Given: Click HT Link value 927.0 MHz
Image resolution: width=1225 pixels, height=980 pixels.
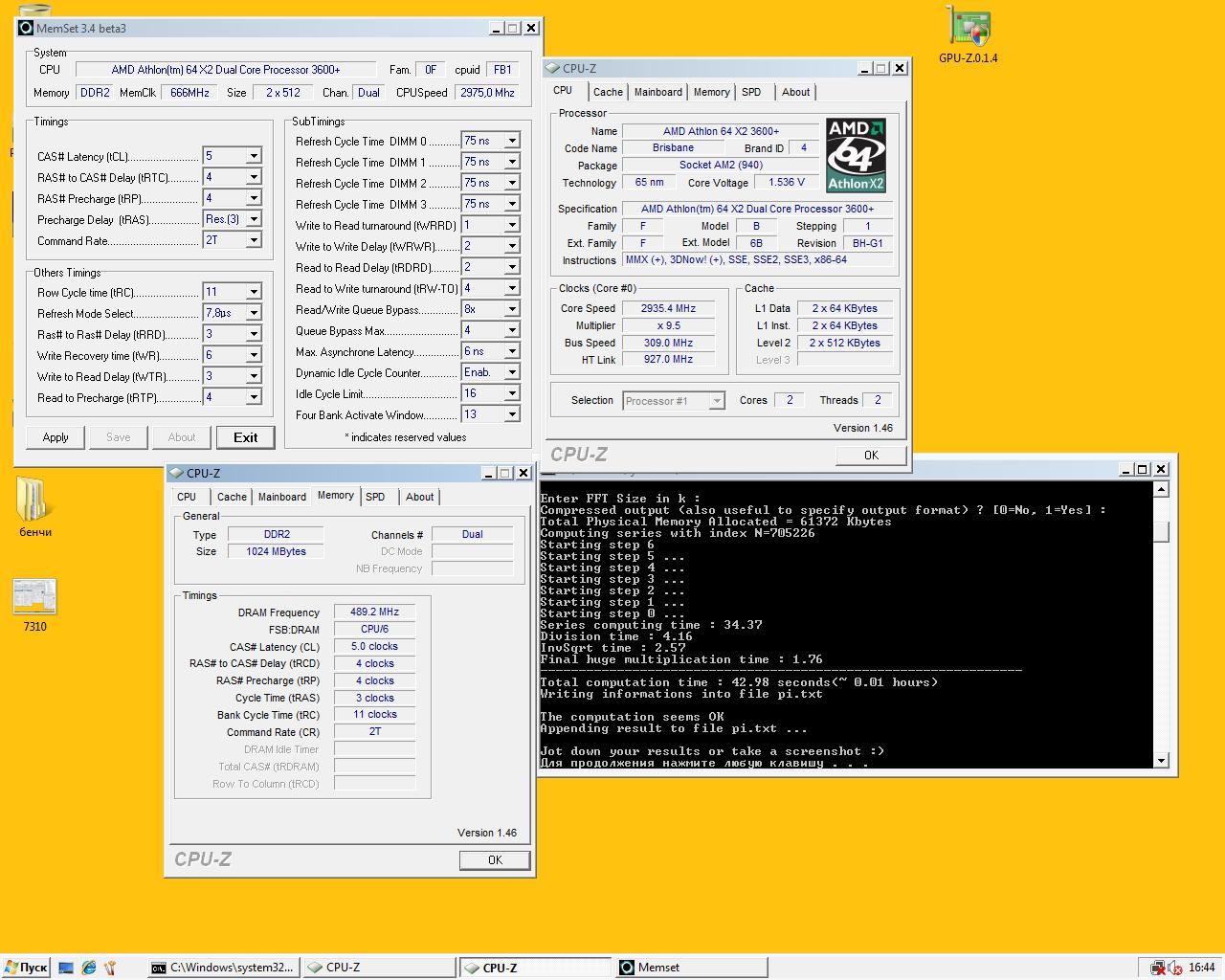Looking at the screenshot, I should tap(668, 360).
